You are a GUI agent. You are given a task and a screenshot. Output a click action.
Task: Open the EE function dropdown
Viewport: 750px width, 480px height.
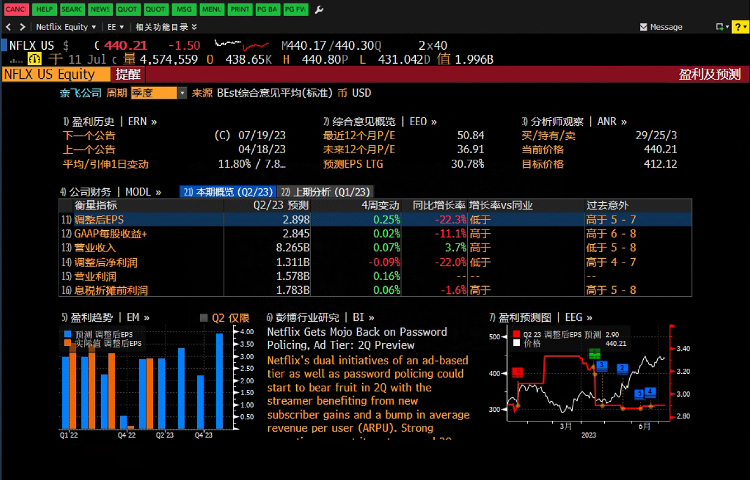(x=115, y=27)
